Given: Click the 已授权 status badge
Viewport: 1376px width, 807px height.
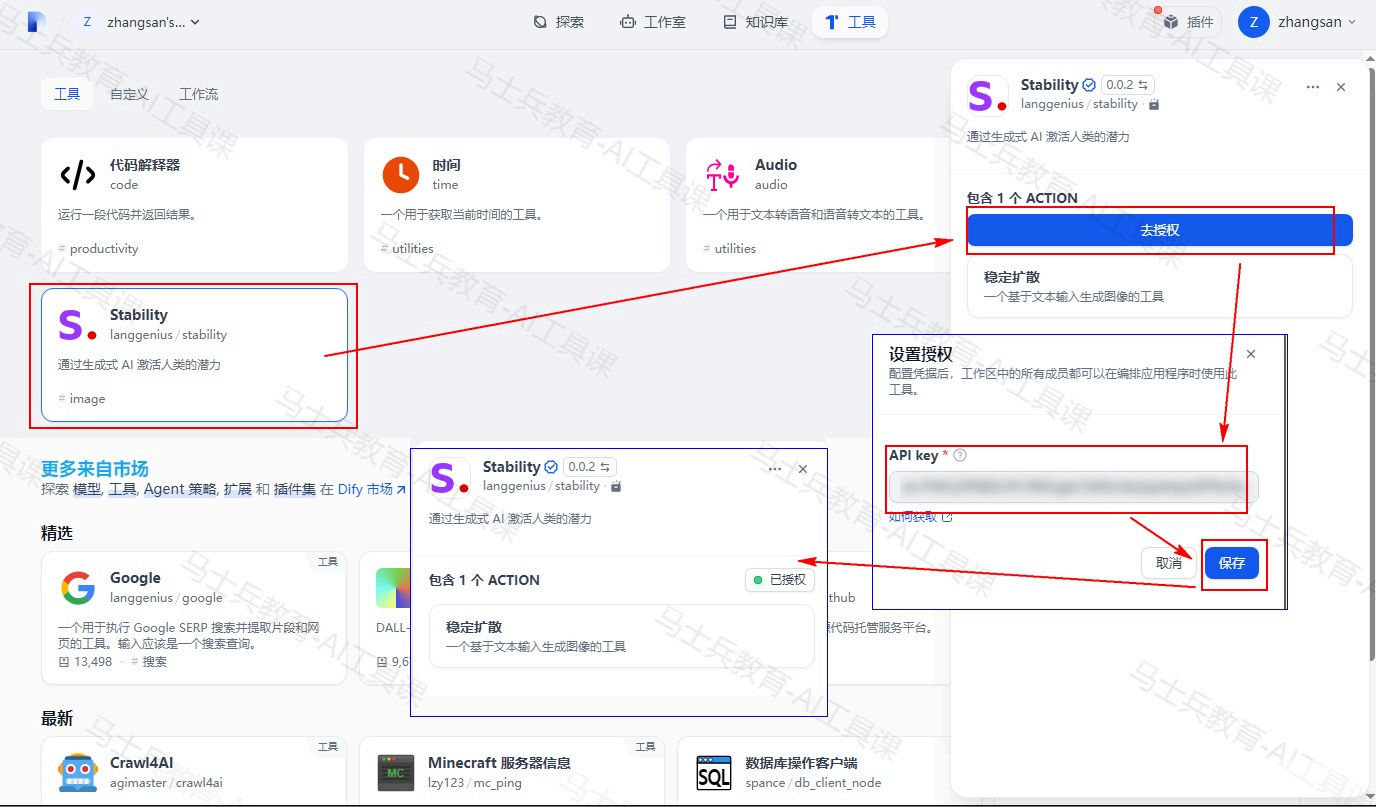Looking at the screenshot, I should [780, 580].
